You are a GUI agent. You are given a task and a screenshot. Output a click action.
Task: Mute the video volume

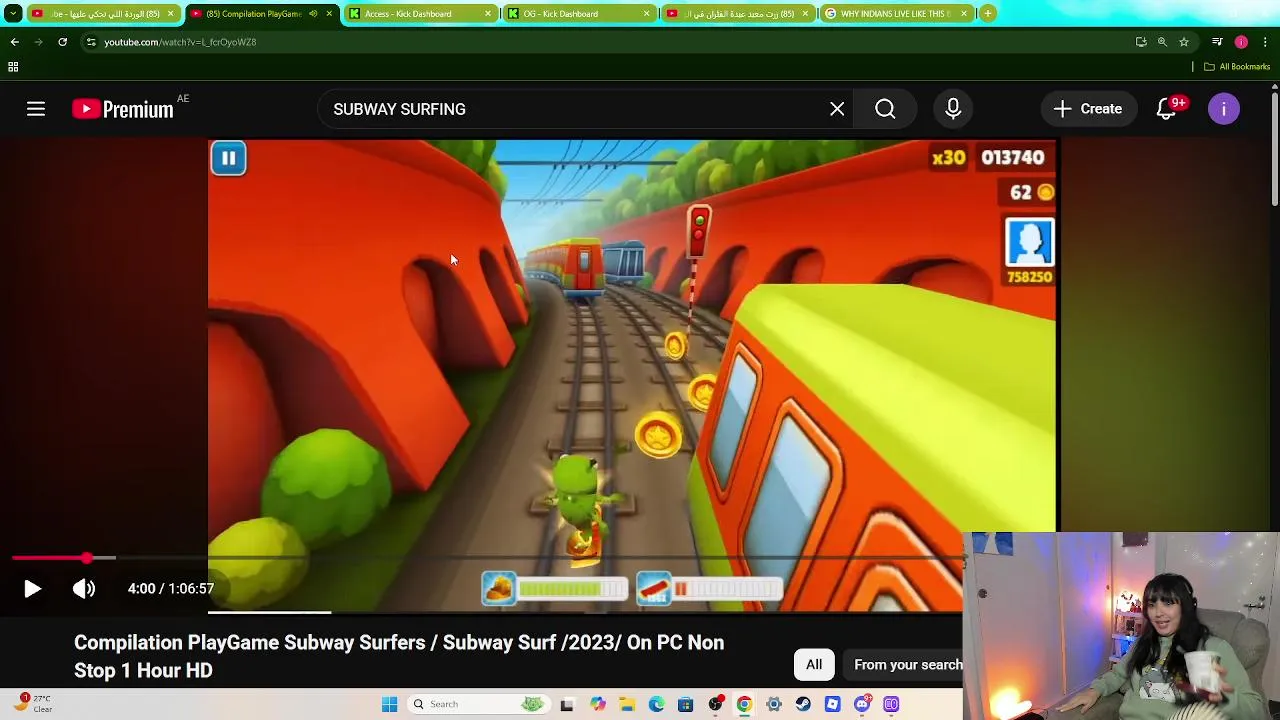coord(84,589)
